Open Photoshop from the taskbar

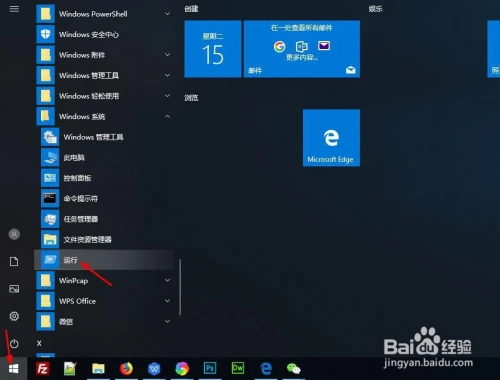[210, 368]
